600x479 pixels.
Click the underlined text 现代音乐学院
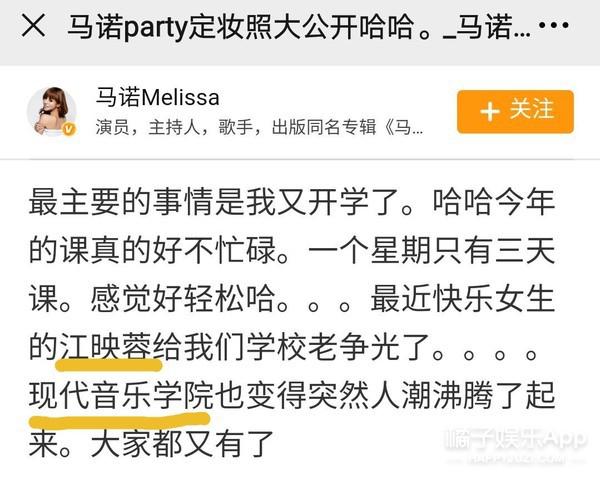tap(121, 395)
